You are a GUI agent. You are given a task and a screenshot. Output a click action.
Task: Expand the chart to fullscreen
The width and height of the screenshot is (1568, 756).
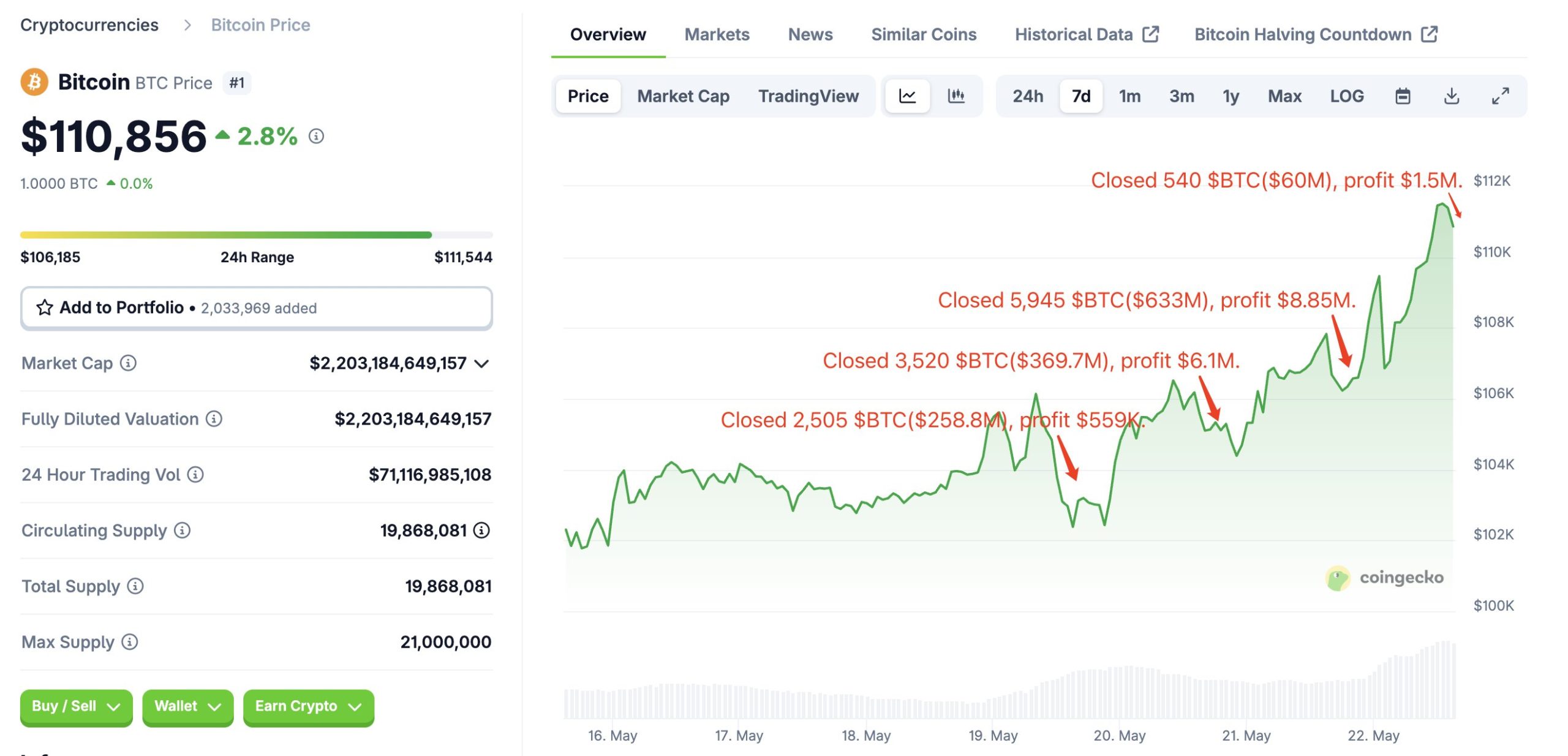tap(1500, 96)
